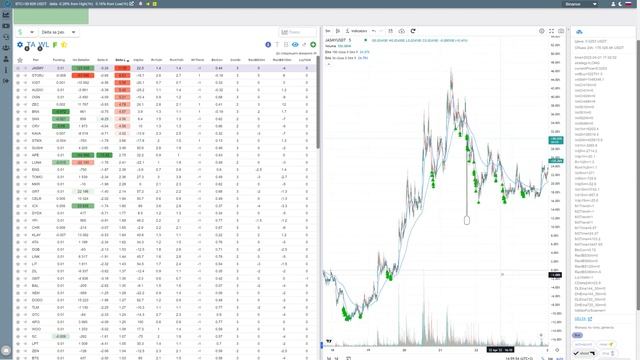The image size is (640, 360).
Task: Click the logout icon in left sidebar
Action: [6, 81]
